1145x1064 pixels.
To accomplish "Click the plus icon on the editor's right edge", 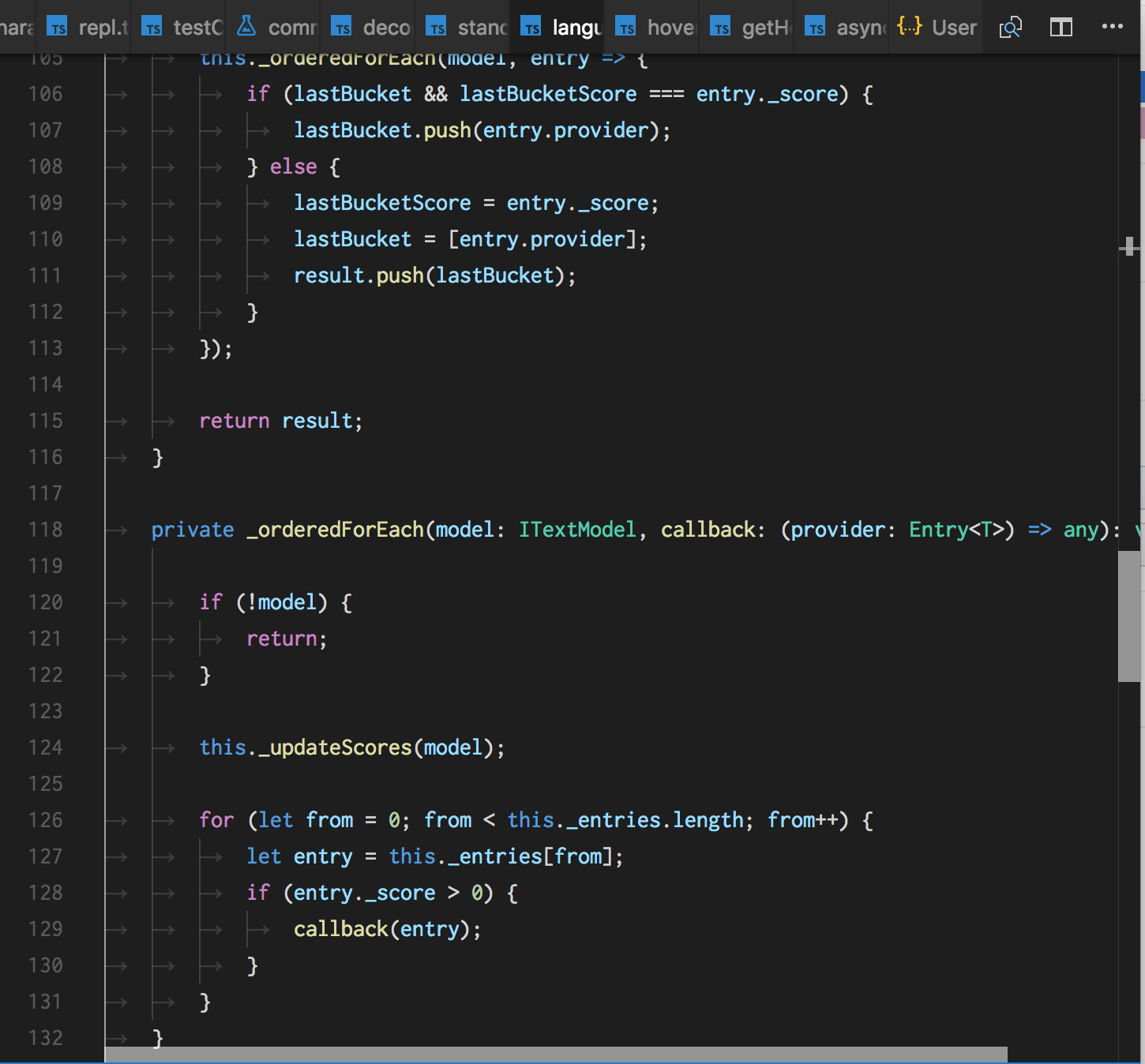I will [1131, 247].
